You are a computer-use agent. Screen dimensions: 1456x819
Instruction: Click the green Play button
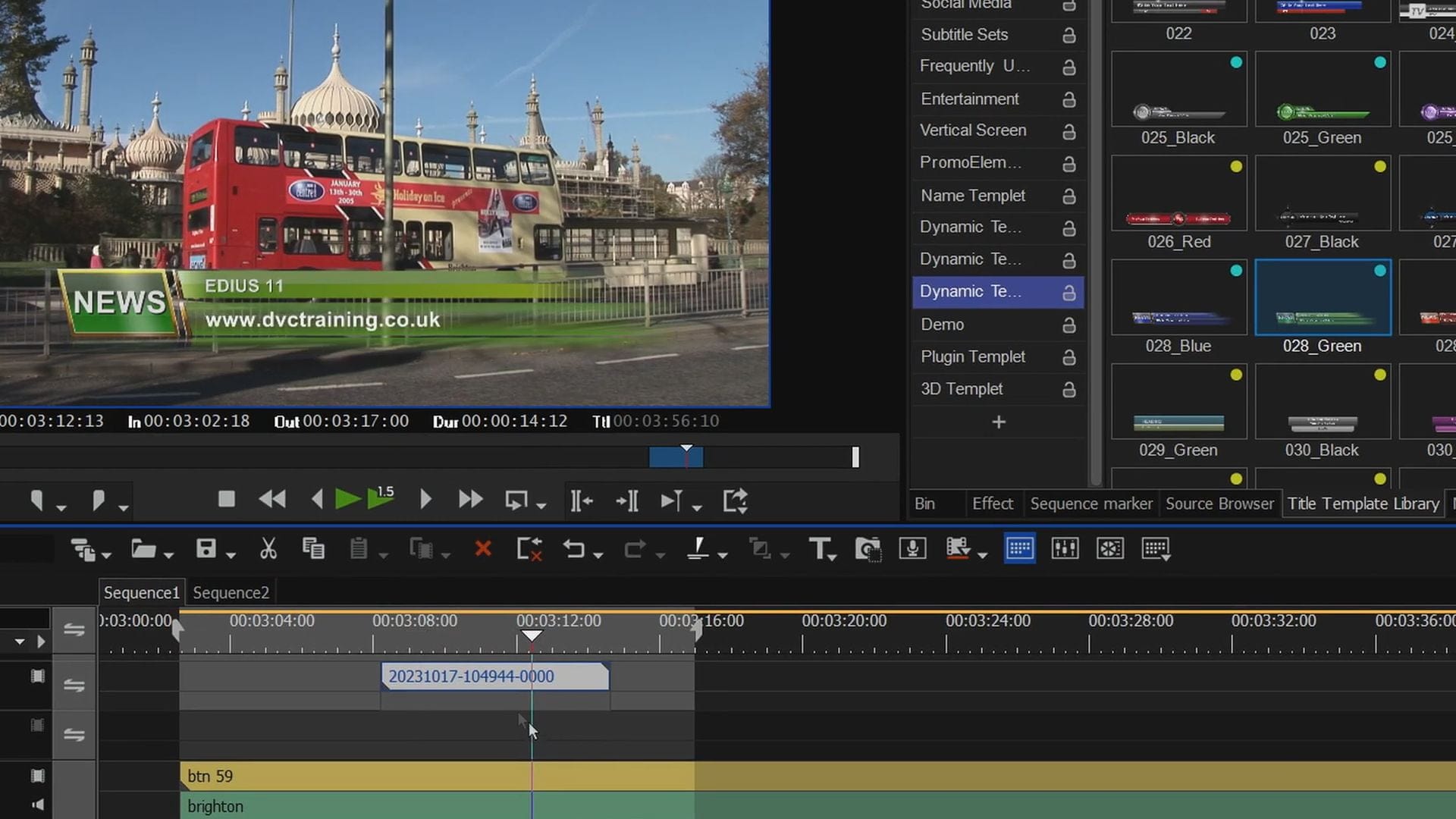click(x=347, y=500)
